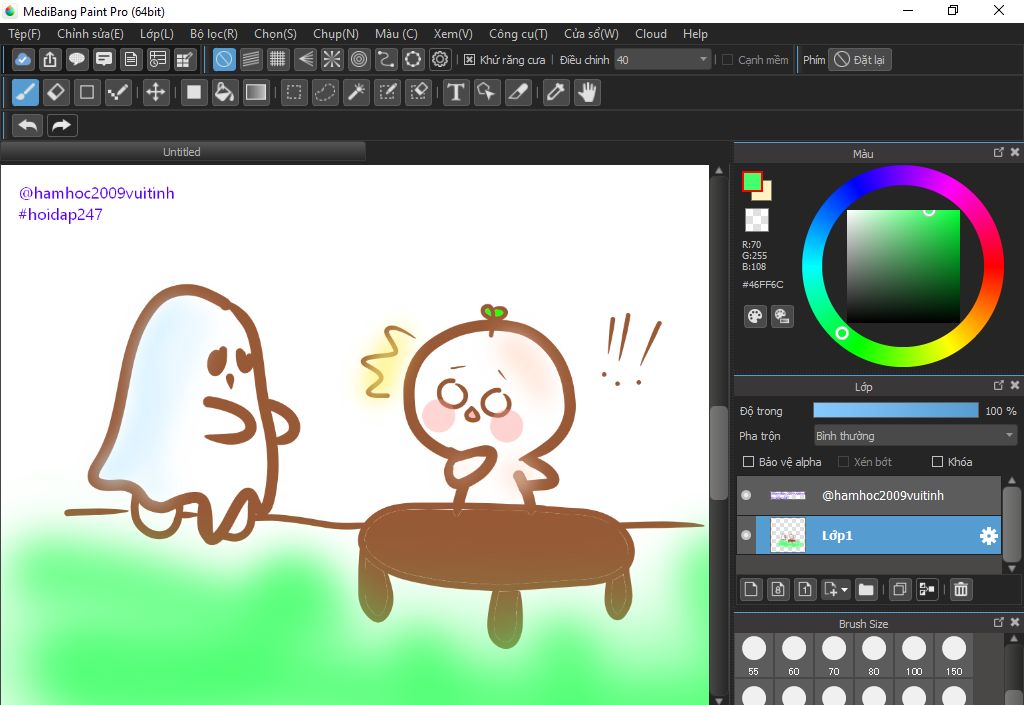
Task: Create a new layer folder
Action: (x=866, y=589)
